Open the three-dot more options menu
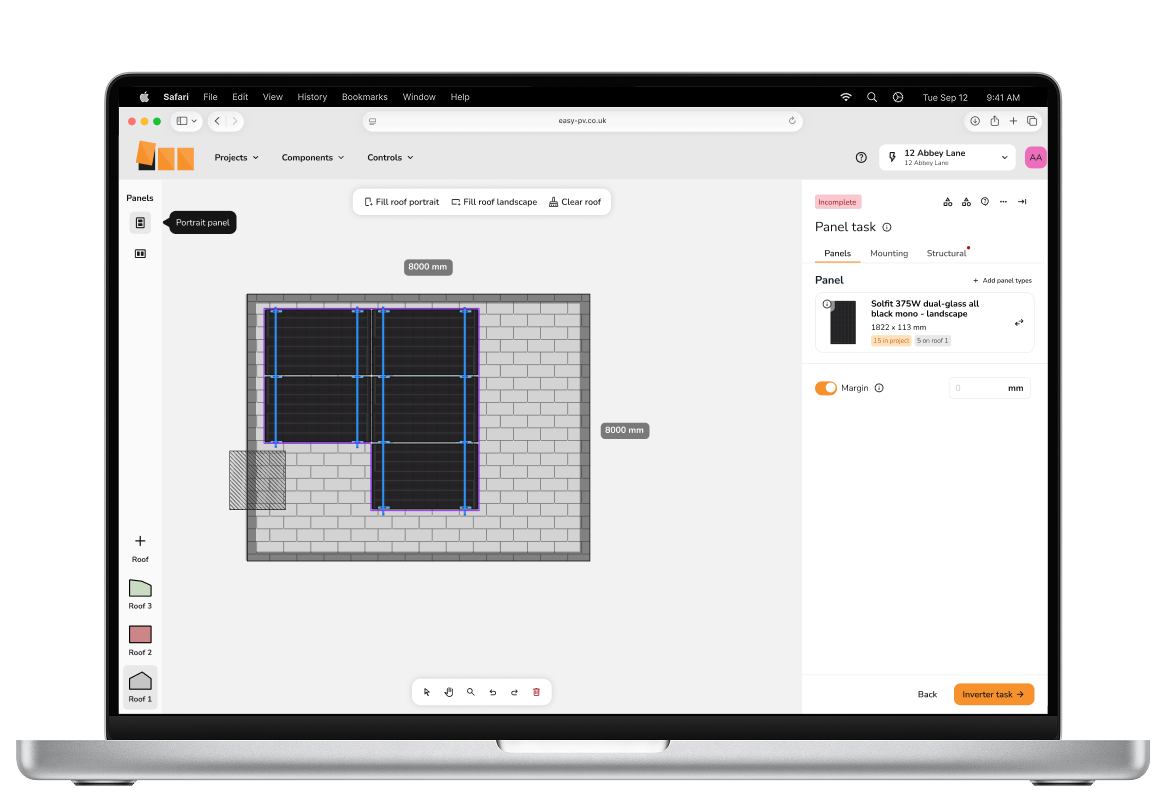This screenshot has width=1167, height=793. click(1003, 202)
